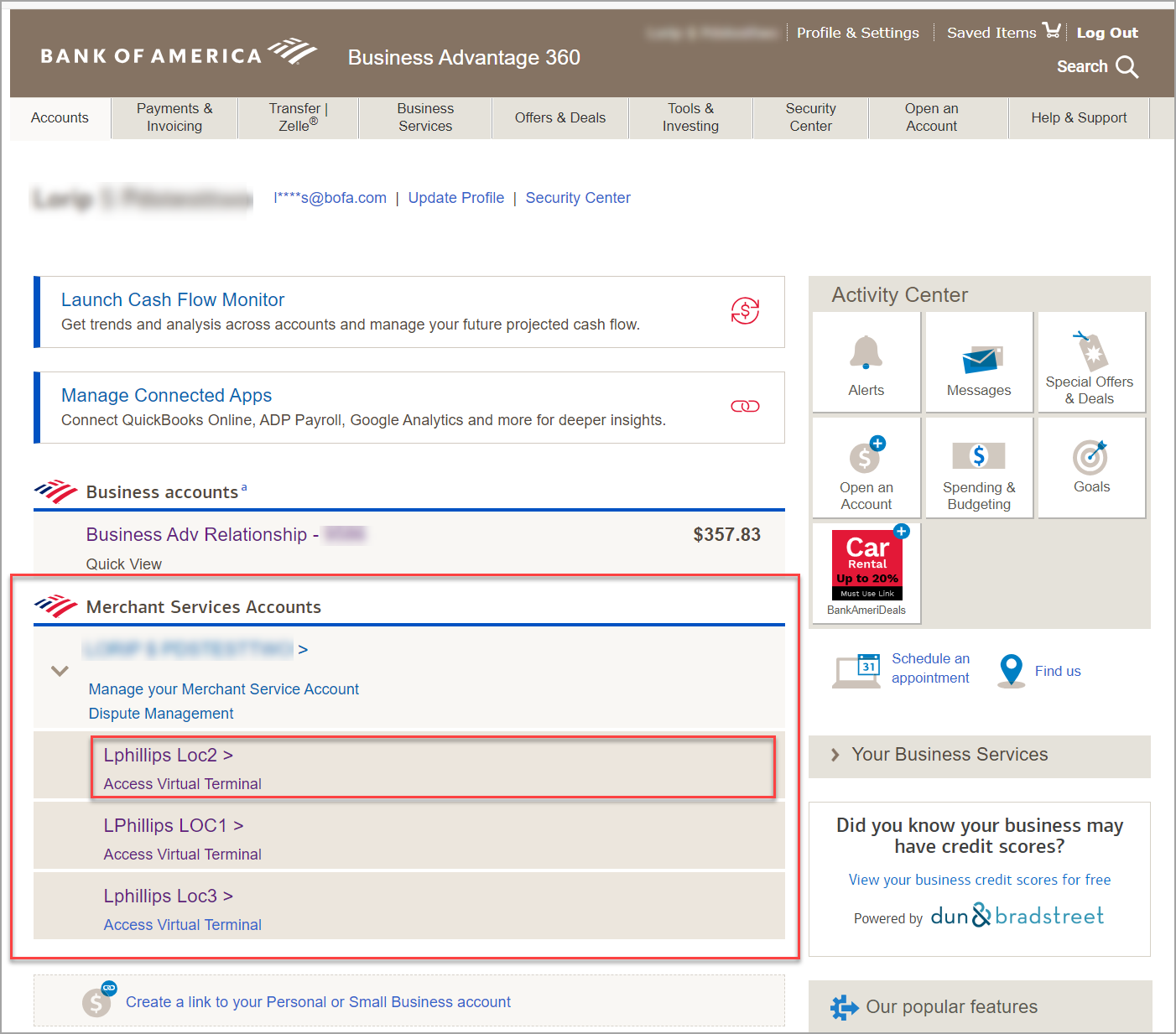Open the Payments & Invoicing menu

tap(174, 118)
